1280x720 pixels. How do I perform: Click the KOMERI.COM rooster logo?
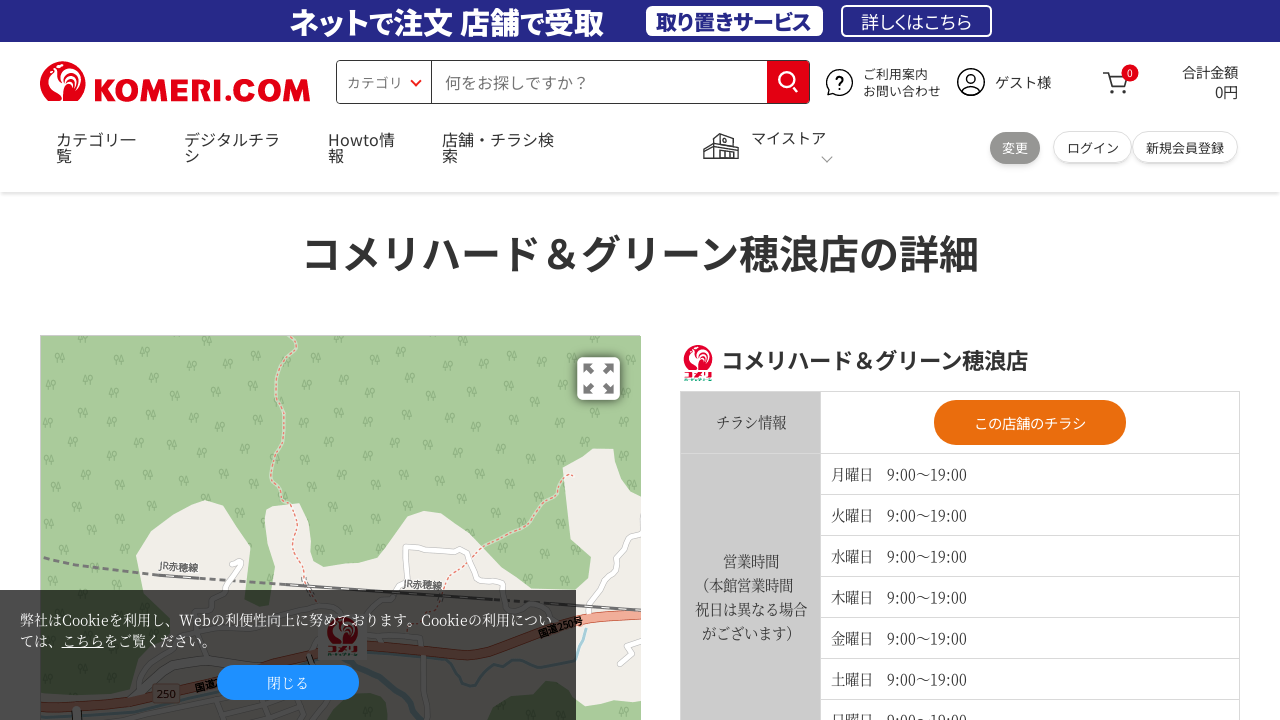(175, 82)
